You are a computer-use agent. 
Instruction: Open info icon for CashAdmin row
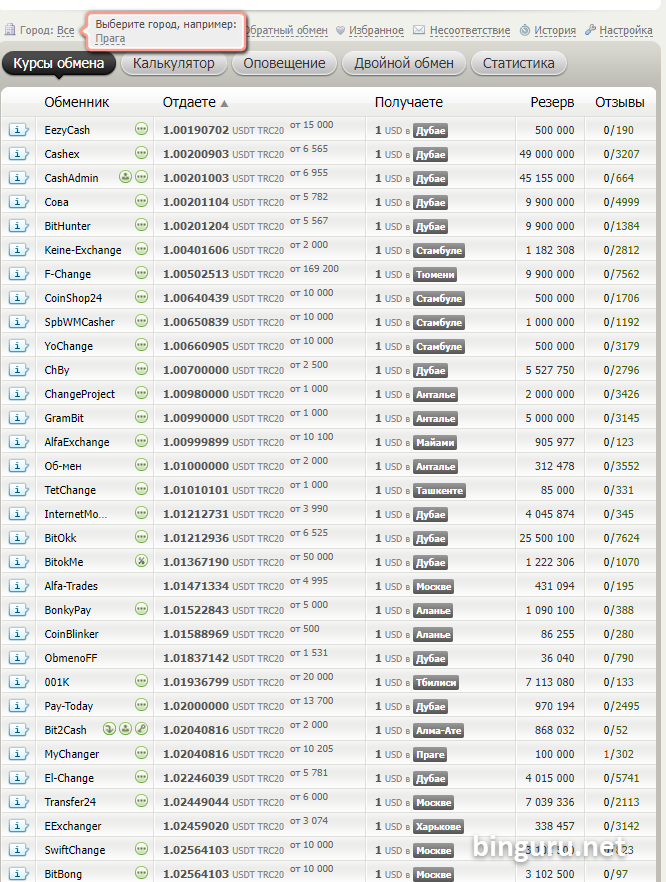(x=18, y=178)
